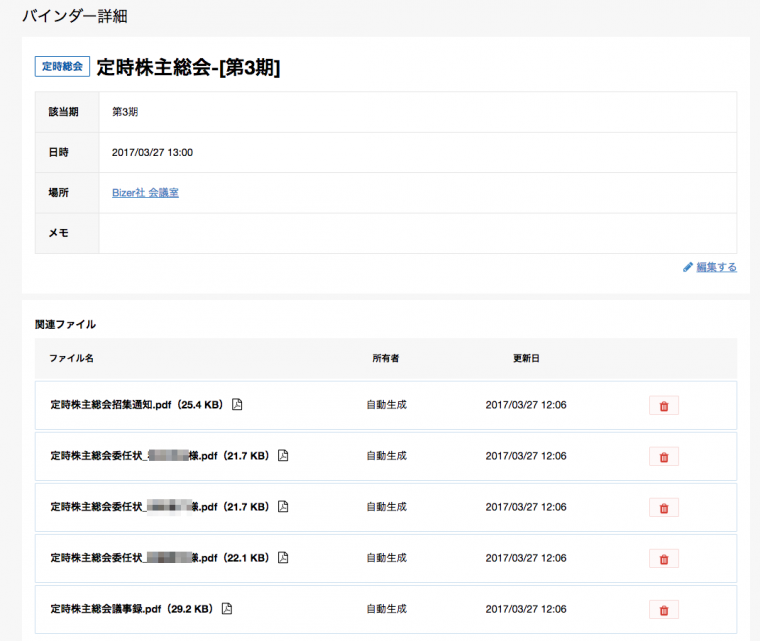This screenshot has width=760, height=641.
Task: Click the pencil icon beside 編集する
Action: click(688, 267)
